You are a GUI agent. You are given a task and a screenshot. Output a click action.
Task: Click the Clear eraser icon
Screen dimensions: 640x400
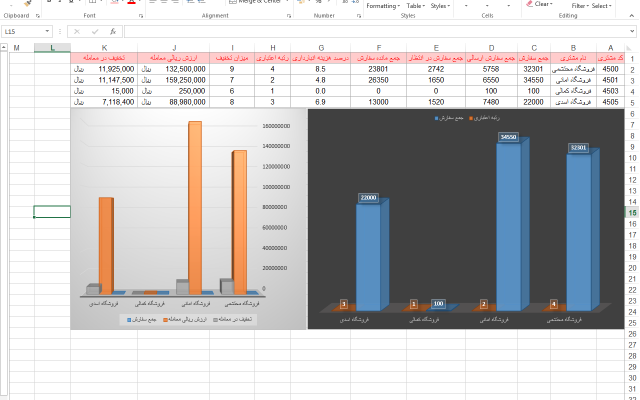pos(529,4)
